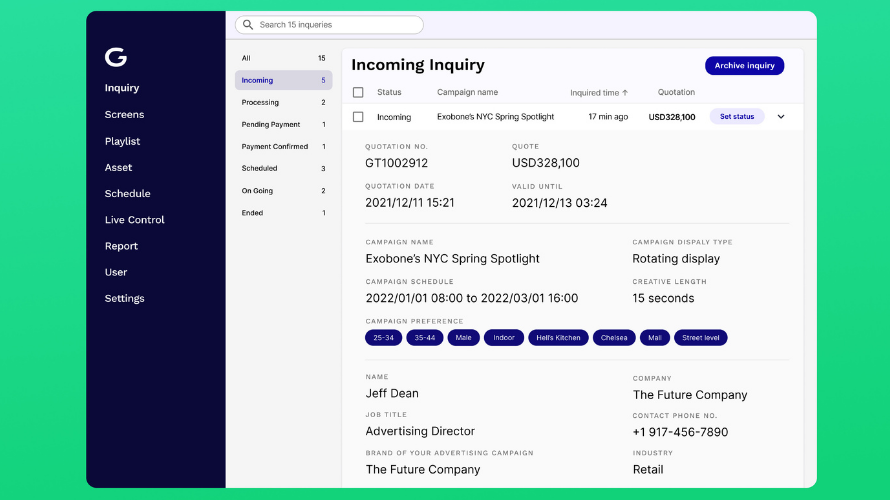Select the 25-34 preference tag
Image resolution: width=890 pixels, height=500 pixels.
384,338
